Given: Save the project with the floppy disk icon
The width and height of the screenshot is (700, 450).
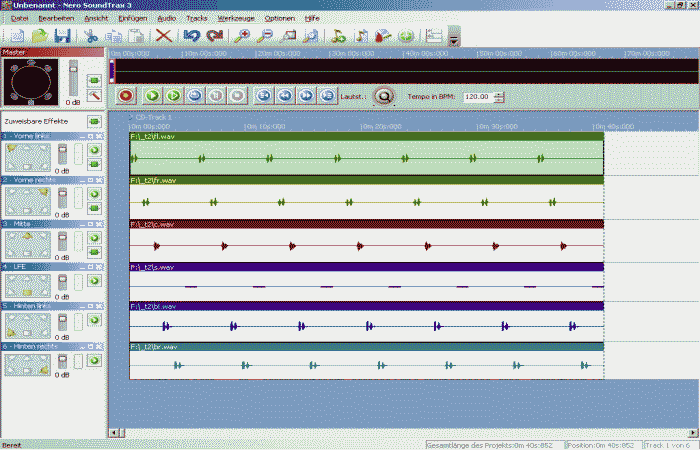Looking at the screenshot, I should tap(62, 37).
